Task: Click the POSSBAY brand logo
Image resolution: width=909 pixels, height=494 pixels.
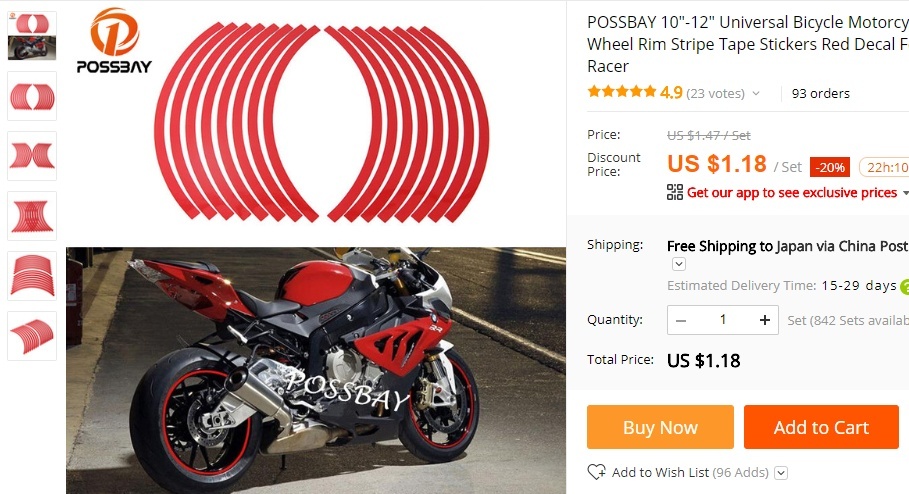Action: click(114, 41)
